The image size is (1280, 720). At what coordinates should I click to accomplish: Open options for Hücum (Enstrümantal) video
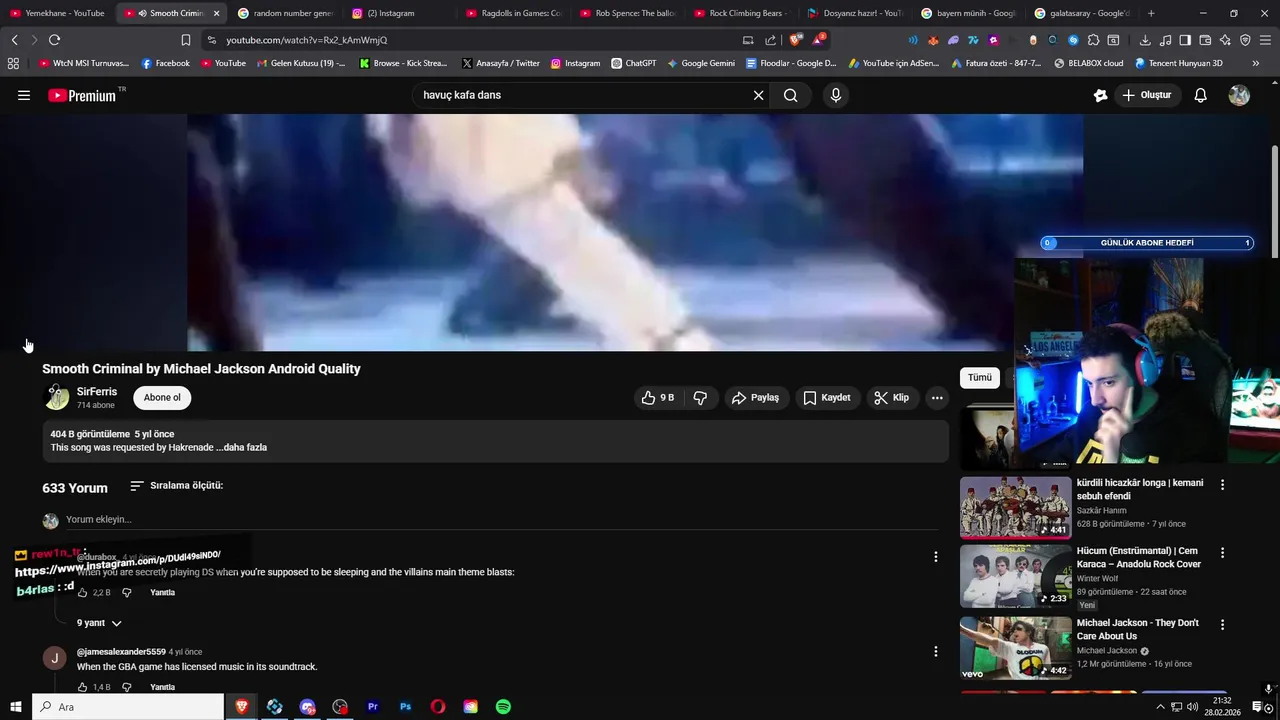1222,552
